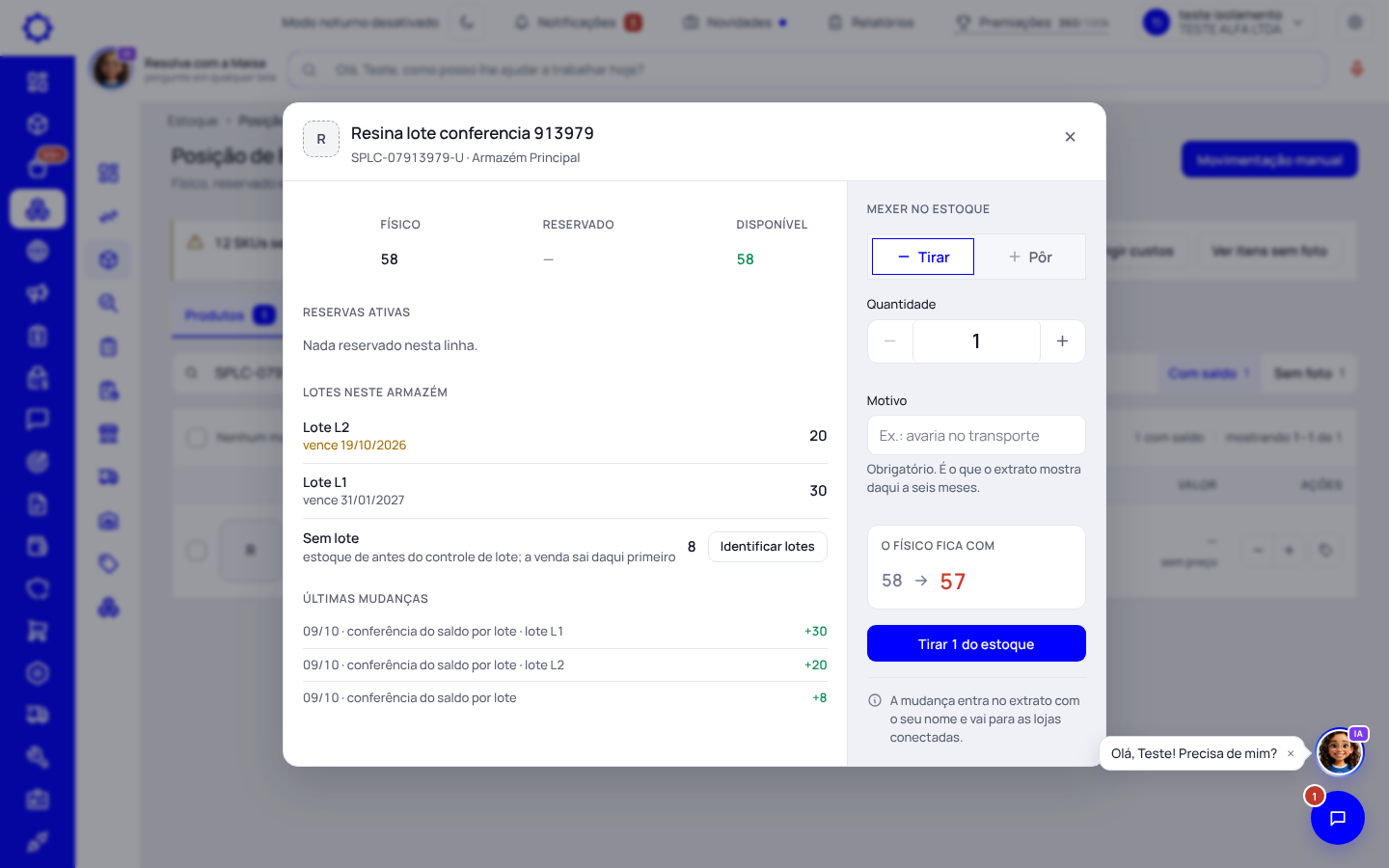Click the 'vence 19/10/2026' expiry text
Image resolution: width=1389 pixels, height=868 pixels.
click(x=354, y=446)
